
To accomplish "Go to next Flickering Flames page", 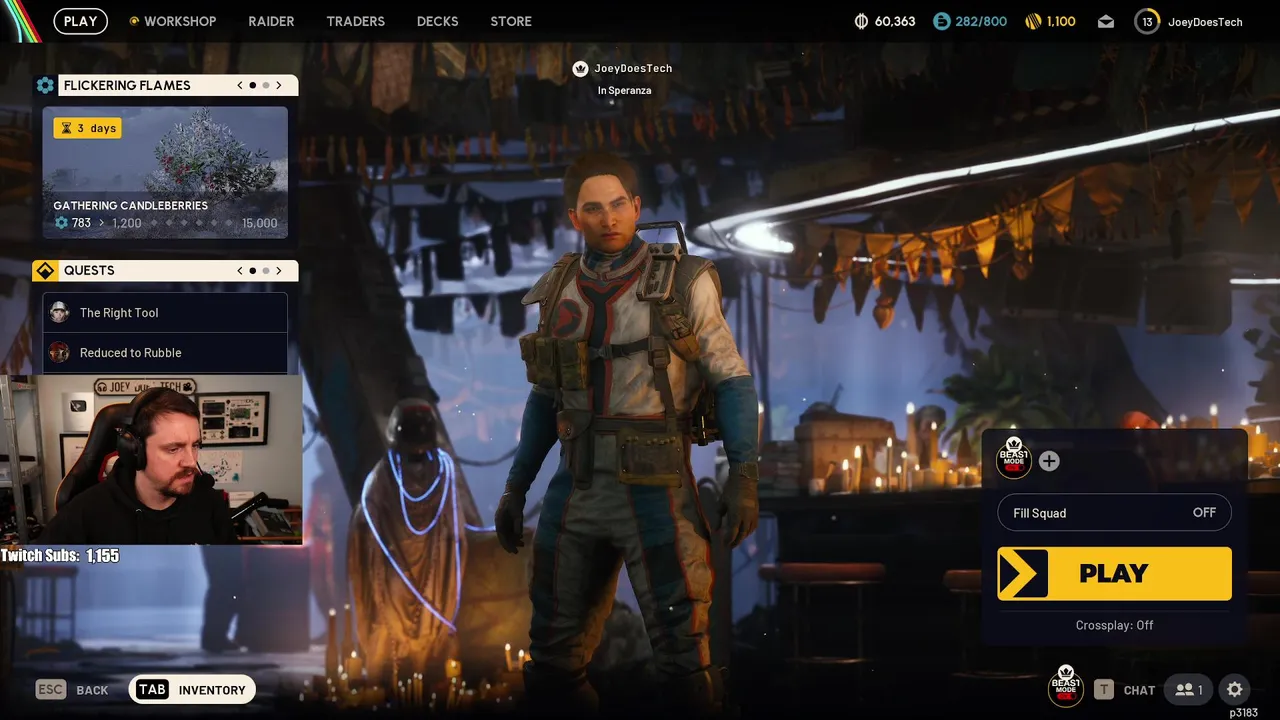I will point(279,85).
